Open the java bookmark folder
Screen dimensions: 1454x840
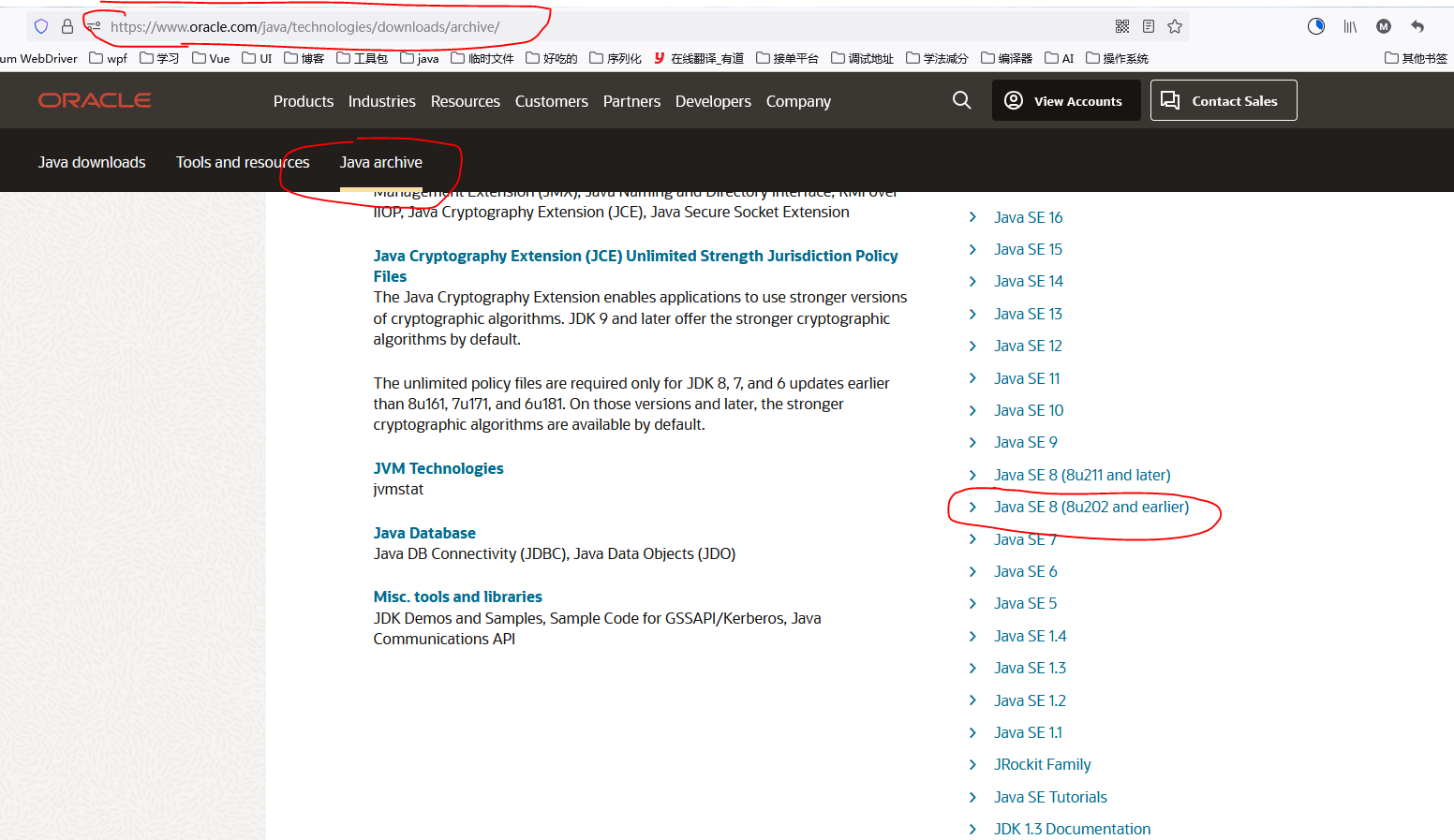pyautogui.click(x=420, y=58)
